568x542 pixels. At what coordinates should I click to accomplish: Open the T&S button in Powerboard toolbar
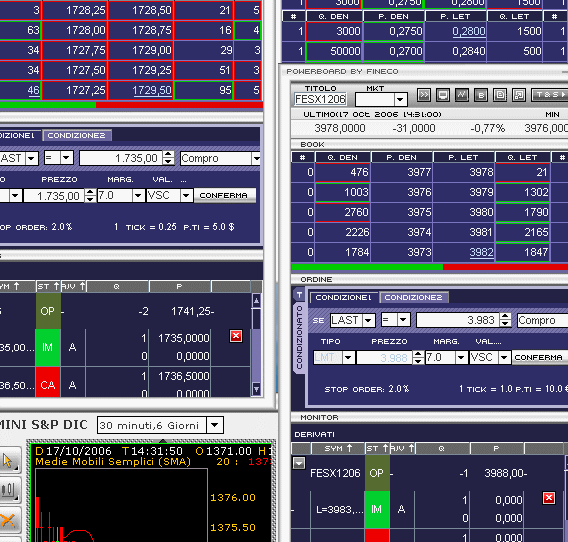(x=550, y=95)
